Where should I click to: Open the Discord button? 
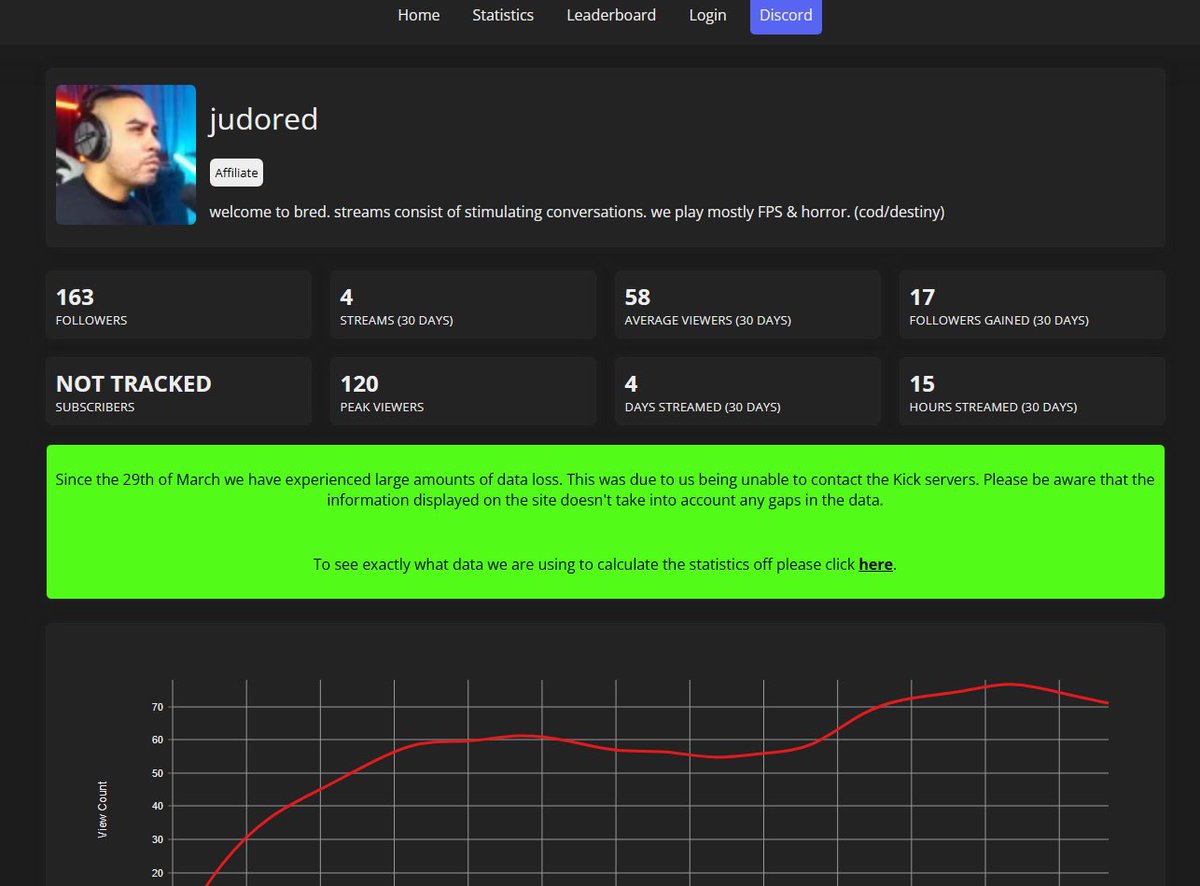point(786,15)
